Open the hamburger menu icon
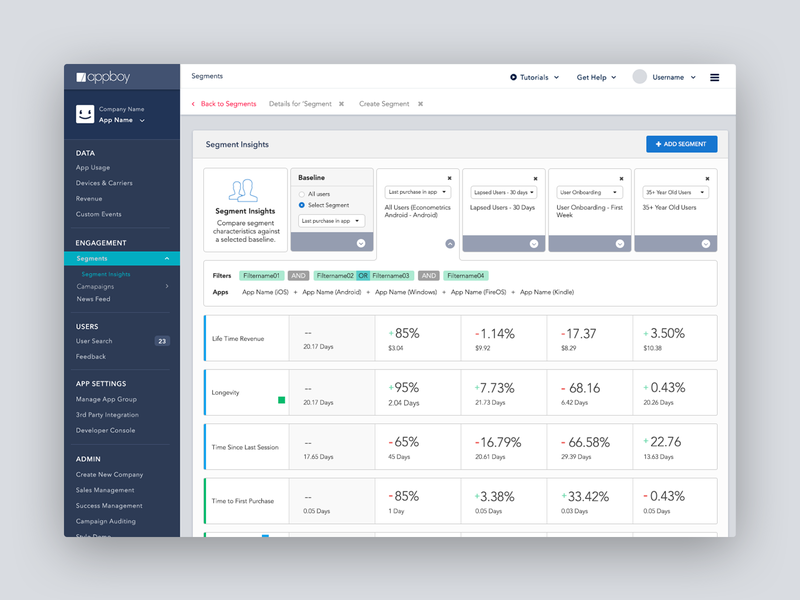 [x=714, y=77]
